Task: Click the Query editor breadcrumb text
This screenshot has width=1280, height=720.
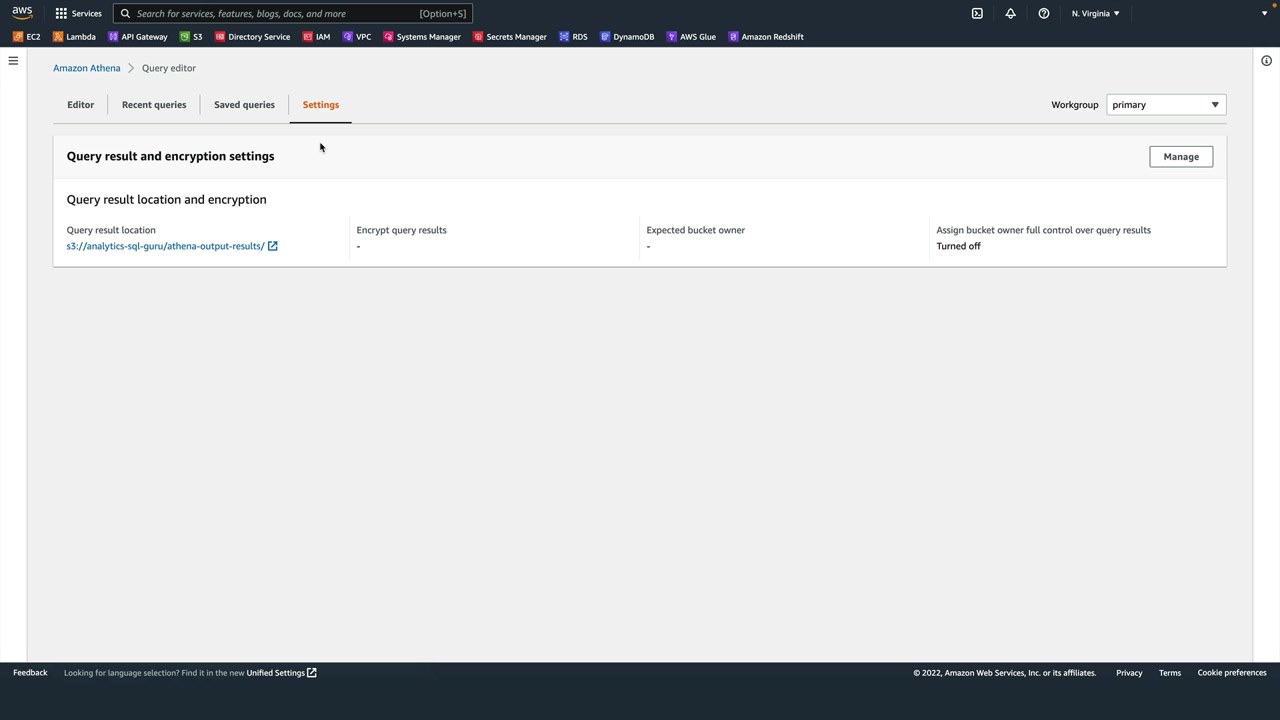Action: [169, 68]
